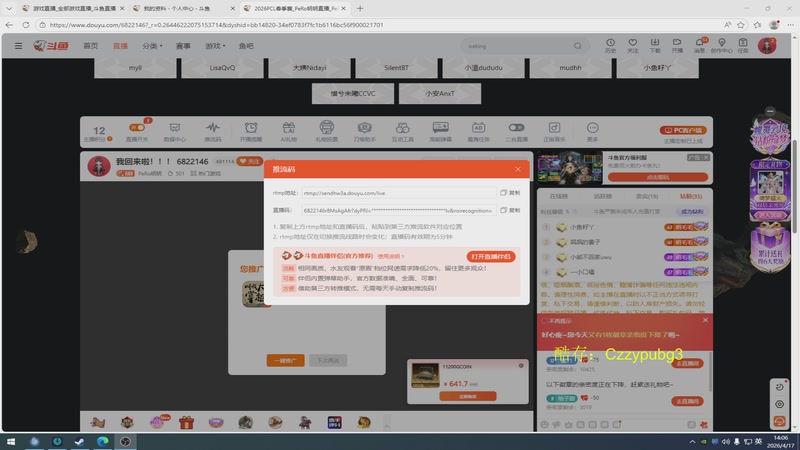Screen dimensions: 800x450
Task: Click the 一键推广 orange button
Action: [285, 360]
